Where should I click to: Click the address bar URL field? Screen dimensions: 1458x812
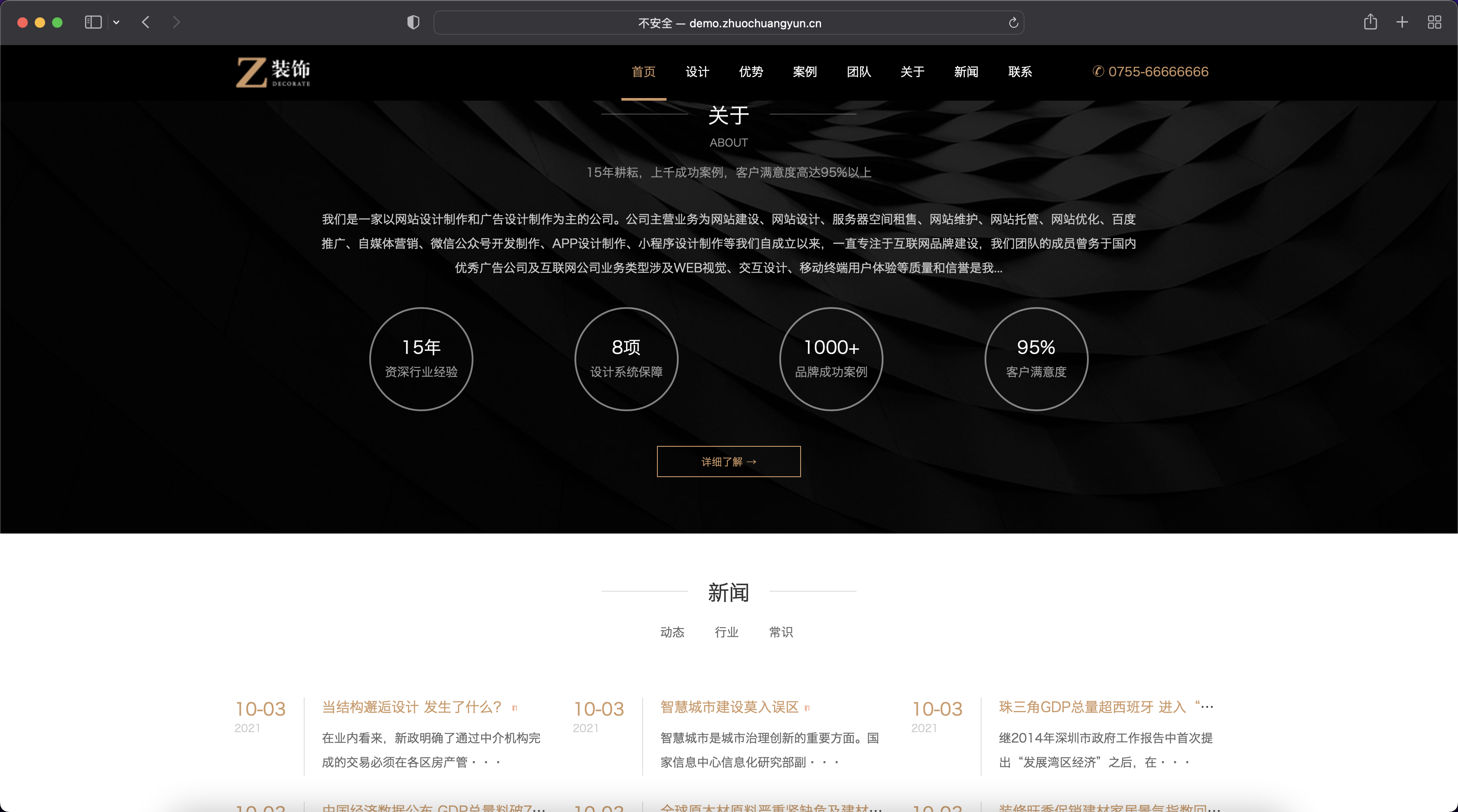[x=729, y=23]
